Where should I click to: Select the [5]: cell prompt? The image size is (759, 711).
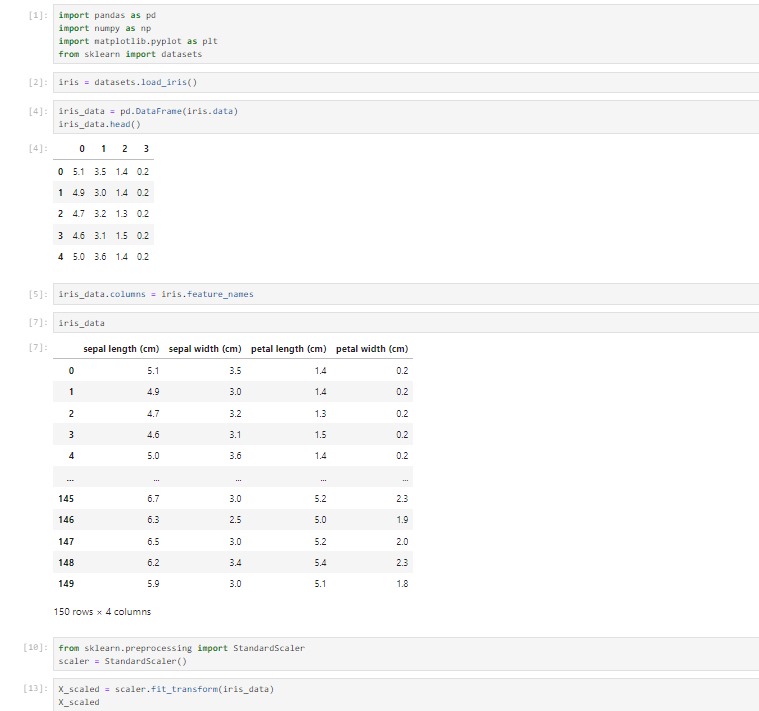[38, 294]
